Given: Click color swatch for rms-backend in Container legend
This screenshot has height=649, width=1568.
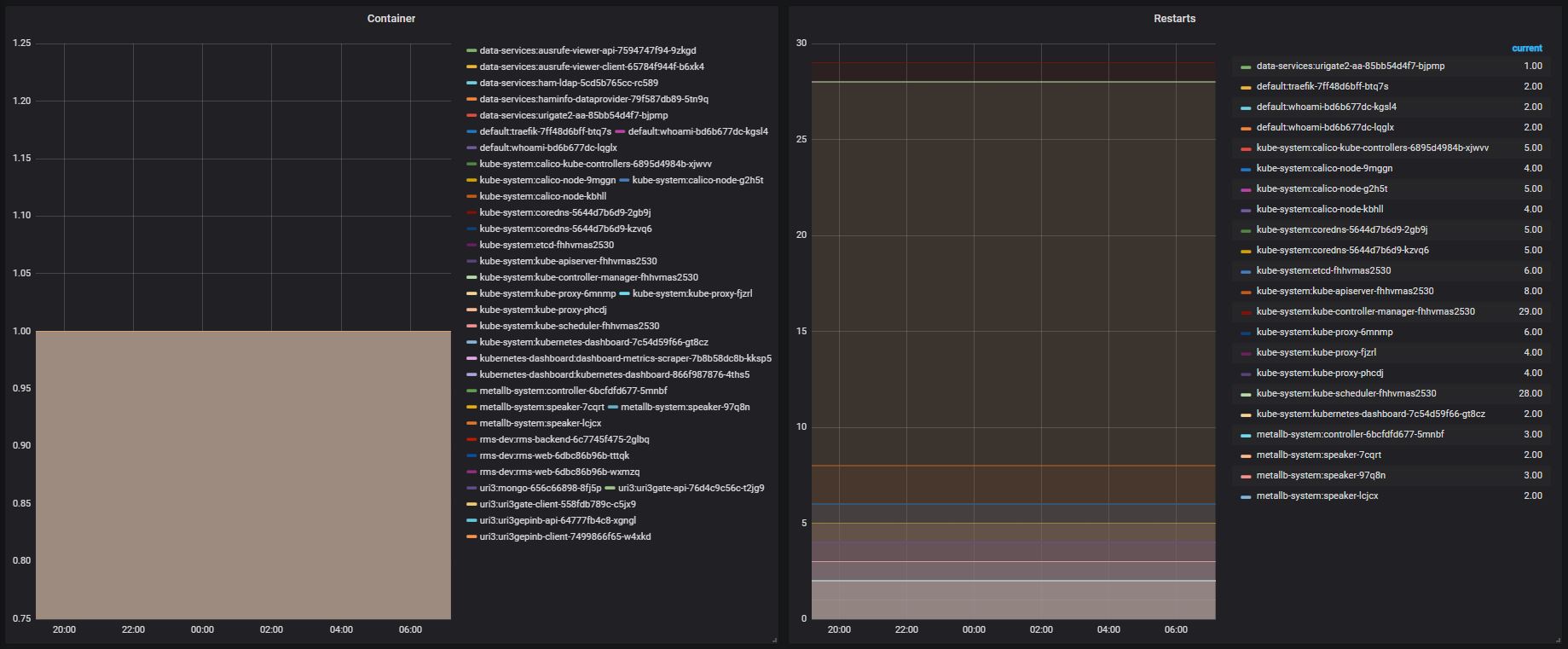Looking at the screenshot, I should click(x=472, y=440).
